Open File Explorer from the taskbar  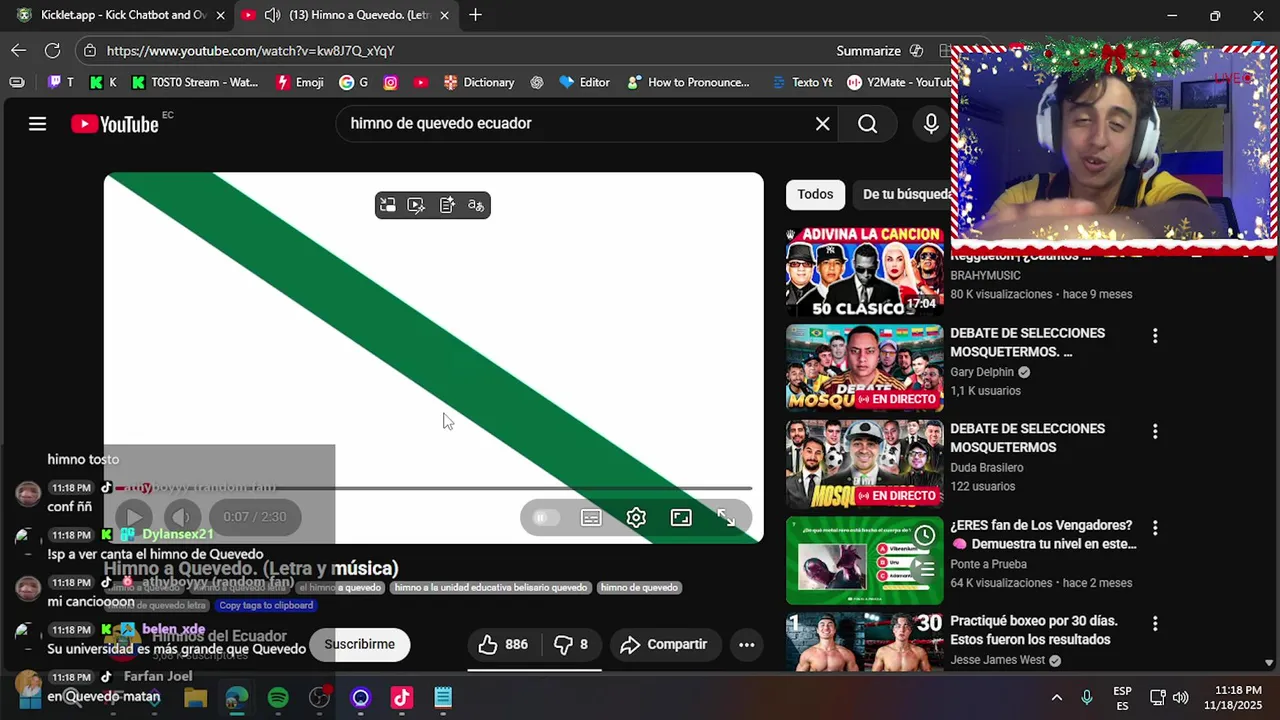click(195, 698)
